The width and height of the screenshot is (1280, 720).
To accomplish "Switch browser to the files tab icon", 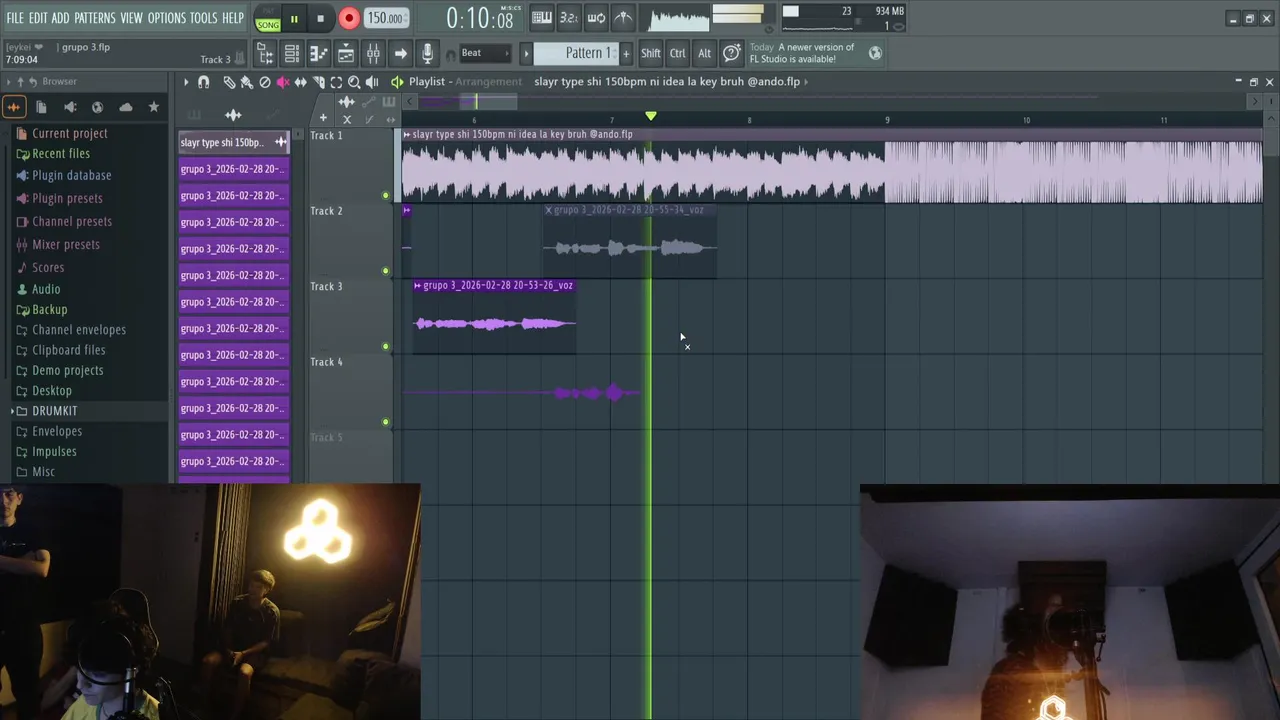I will point(42,107).
